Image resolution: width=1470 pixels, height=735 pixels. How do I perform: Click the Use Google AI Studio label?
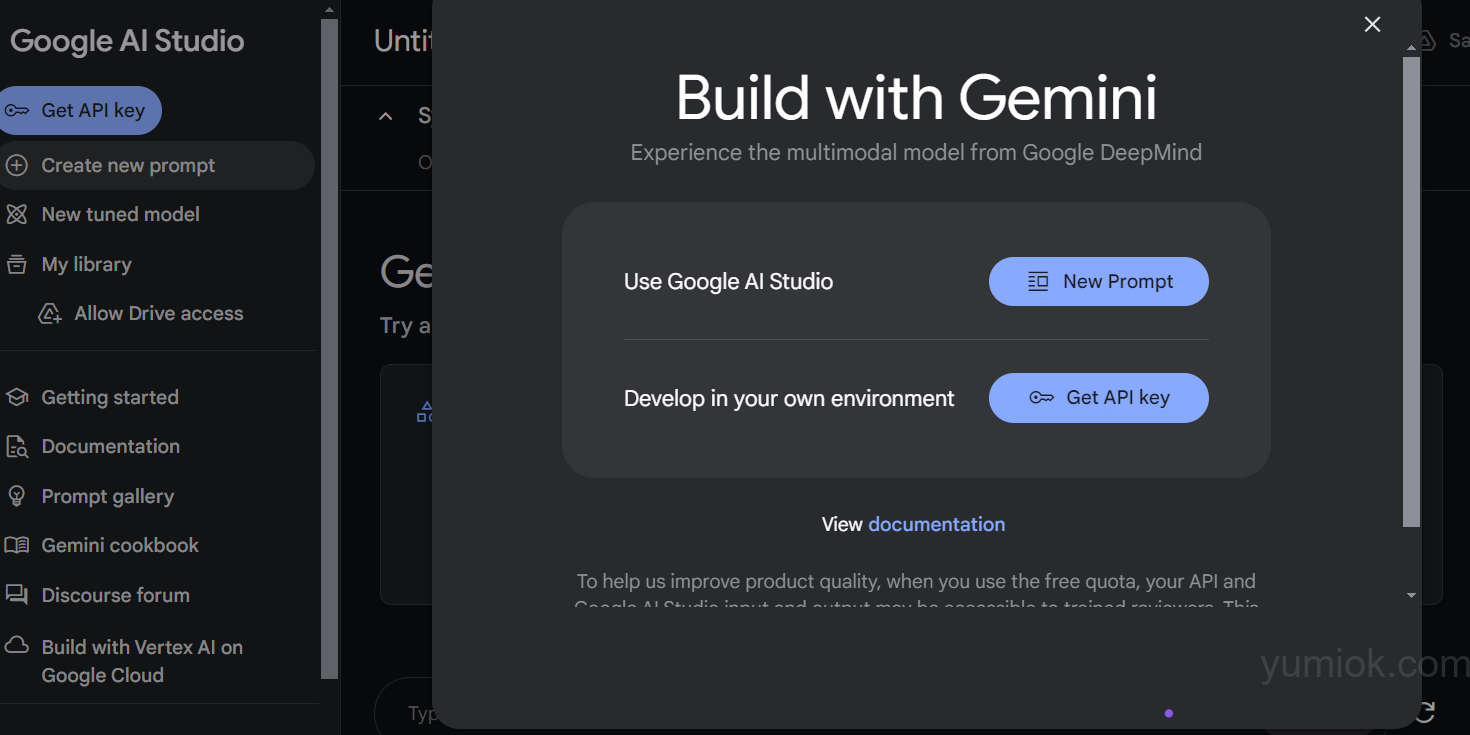728,282
